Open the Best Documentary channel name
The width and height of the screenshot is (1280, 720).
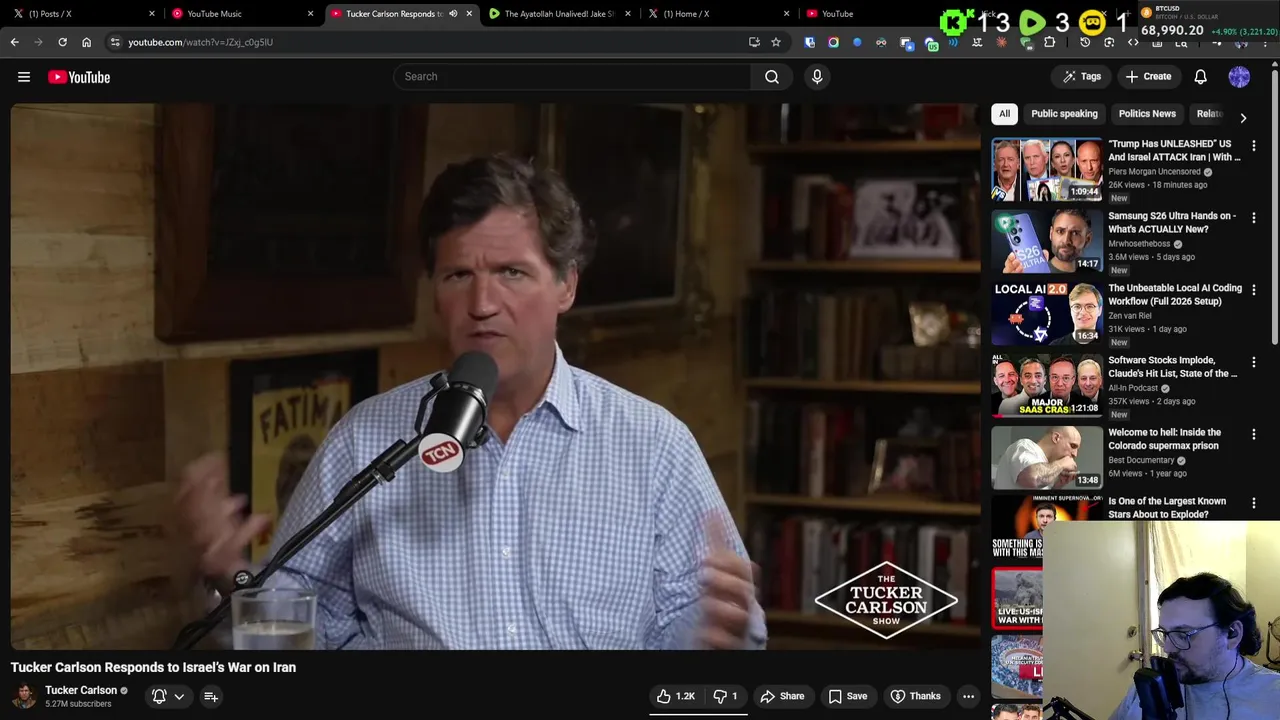pos(1141,460)
